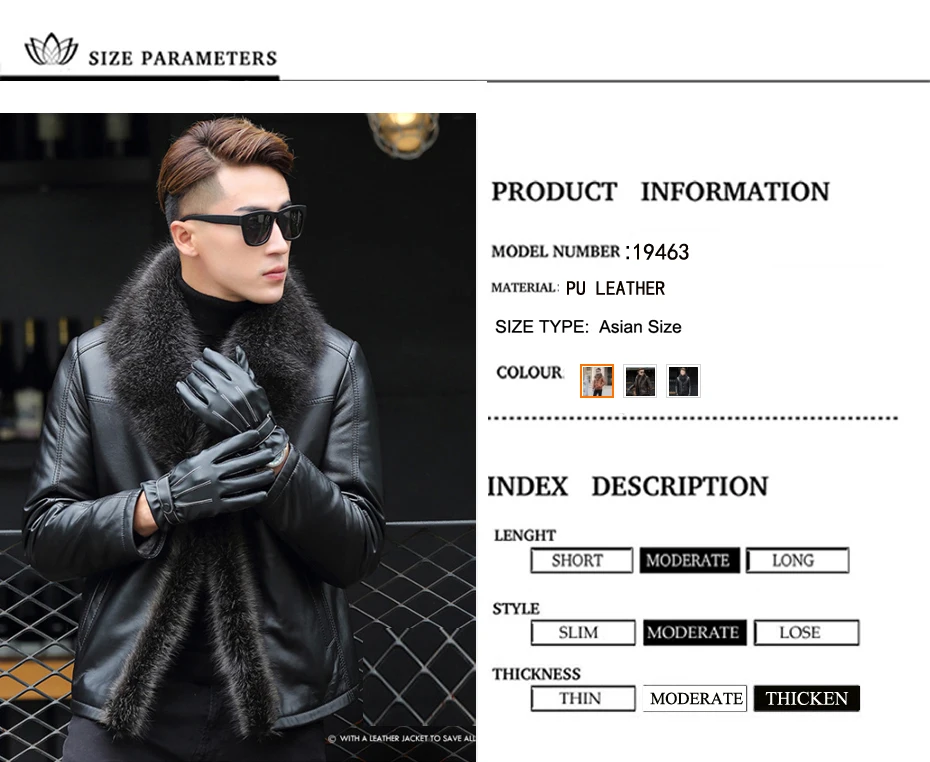Select the last black jacket colour thumbnail

pyautogui.click(x=683, y=381)
